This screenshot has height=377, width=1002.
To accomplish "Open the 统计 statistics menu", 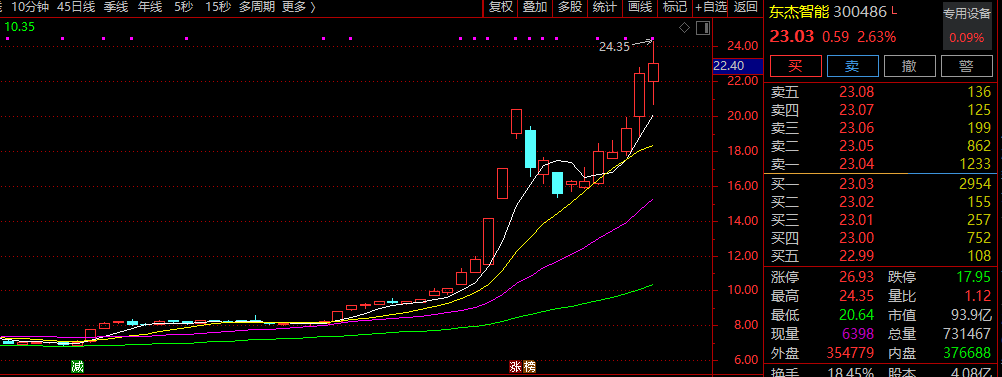I will pos(605,8).
